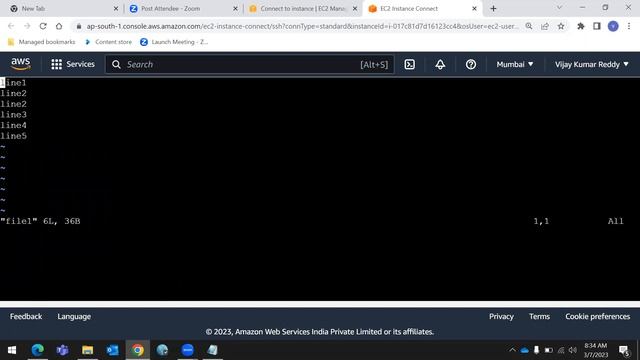Open Launch Meeting bookmark
Screen dimensions: 640x360
[174, 42]
